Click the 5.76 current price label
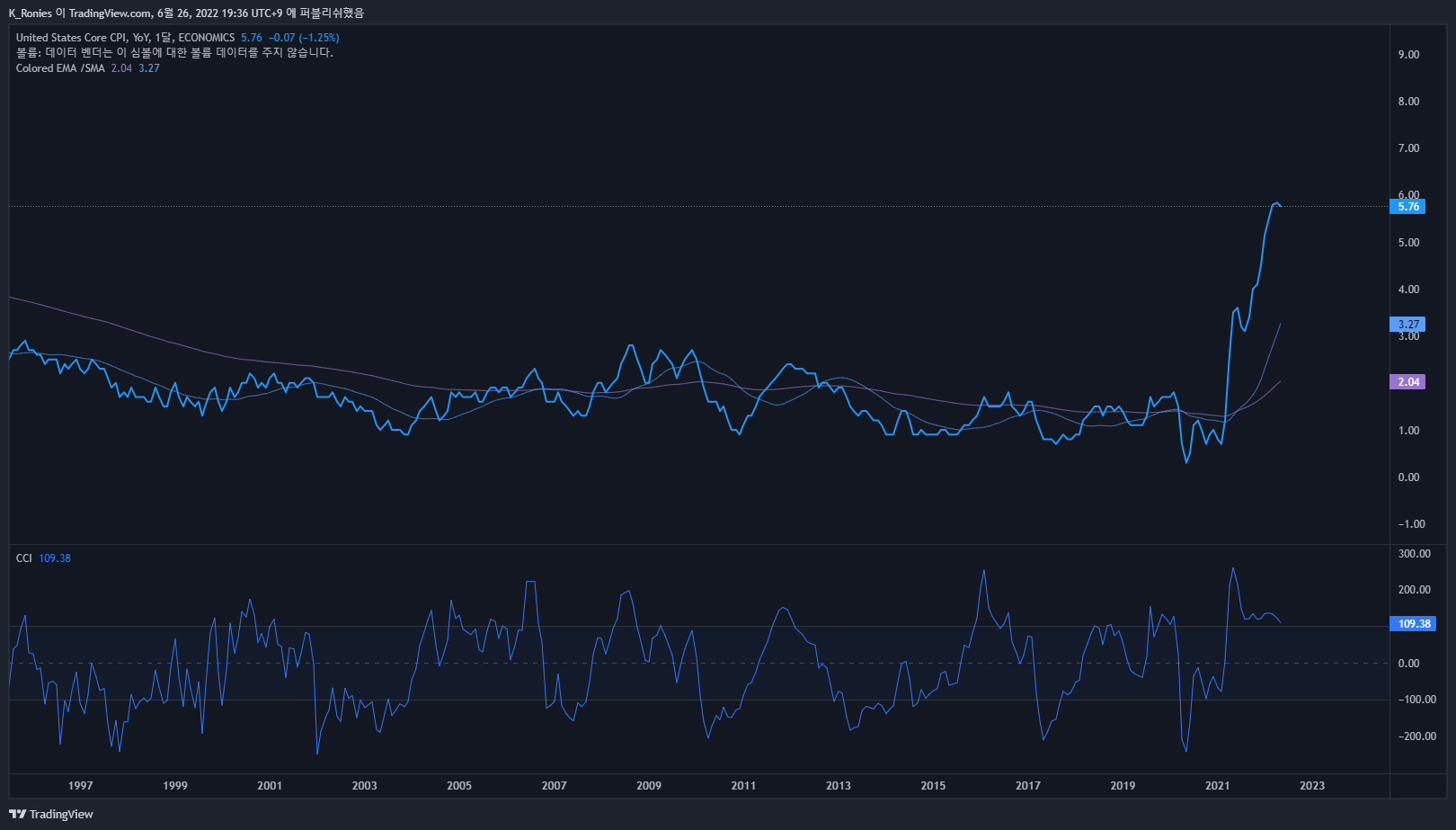 (1407, 207)
